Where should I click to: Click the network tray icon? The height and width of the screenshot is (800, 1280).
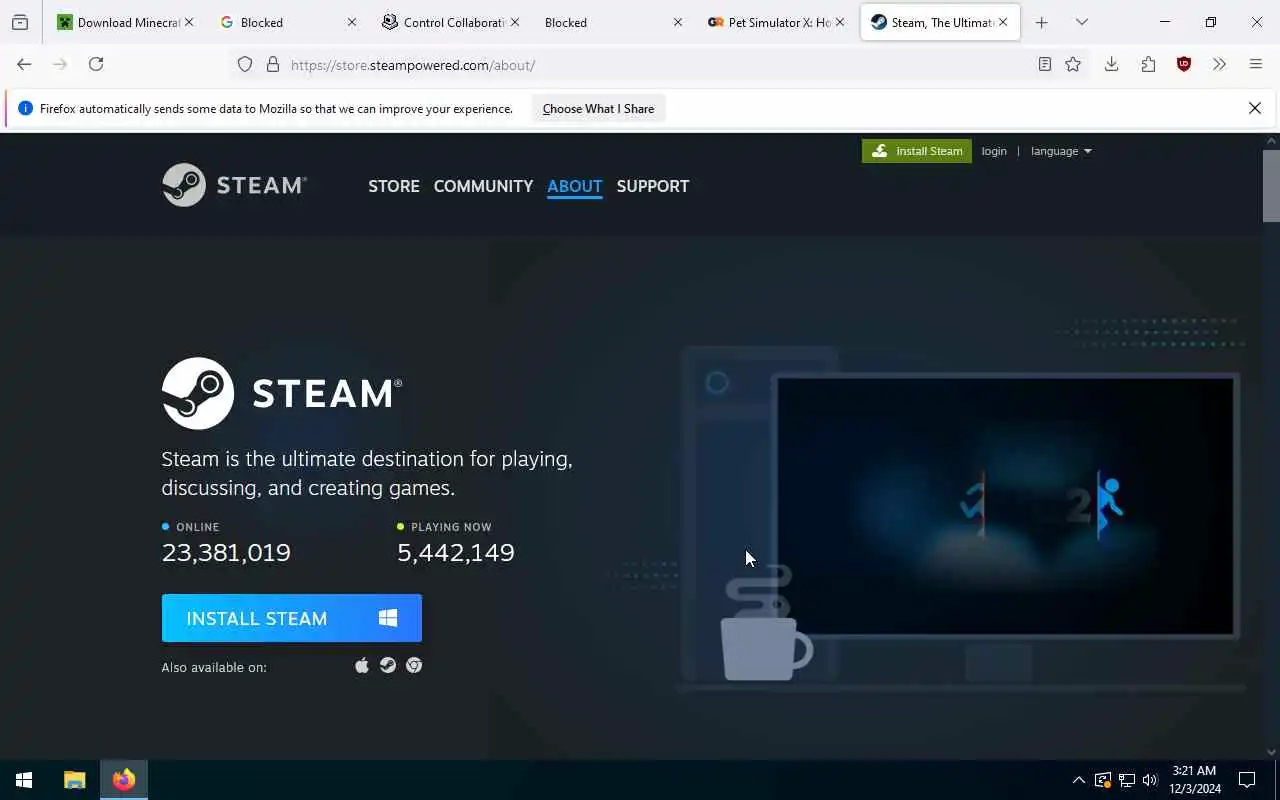click(1126, 780)
